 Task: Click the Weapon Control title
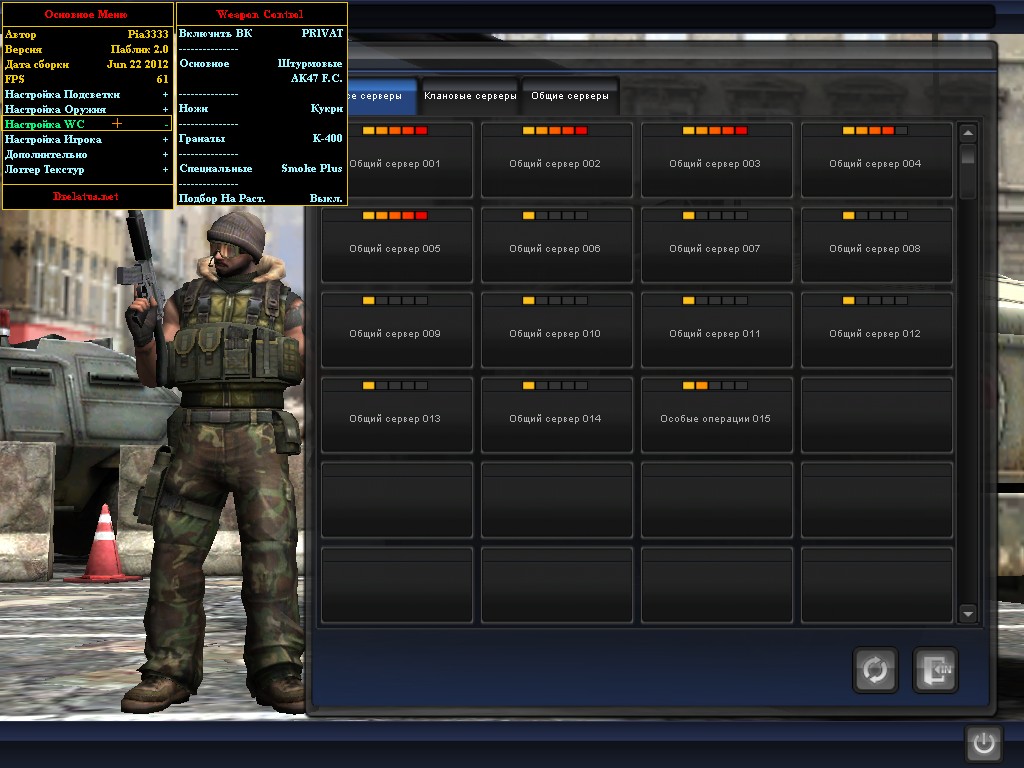[x=260, y=14]
